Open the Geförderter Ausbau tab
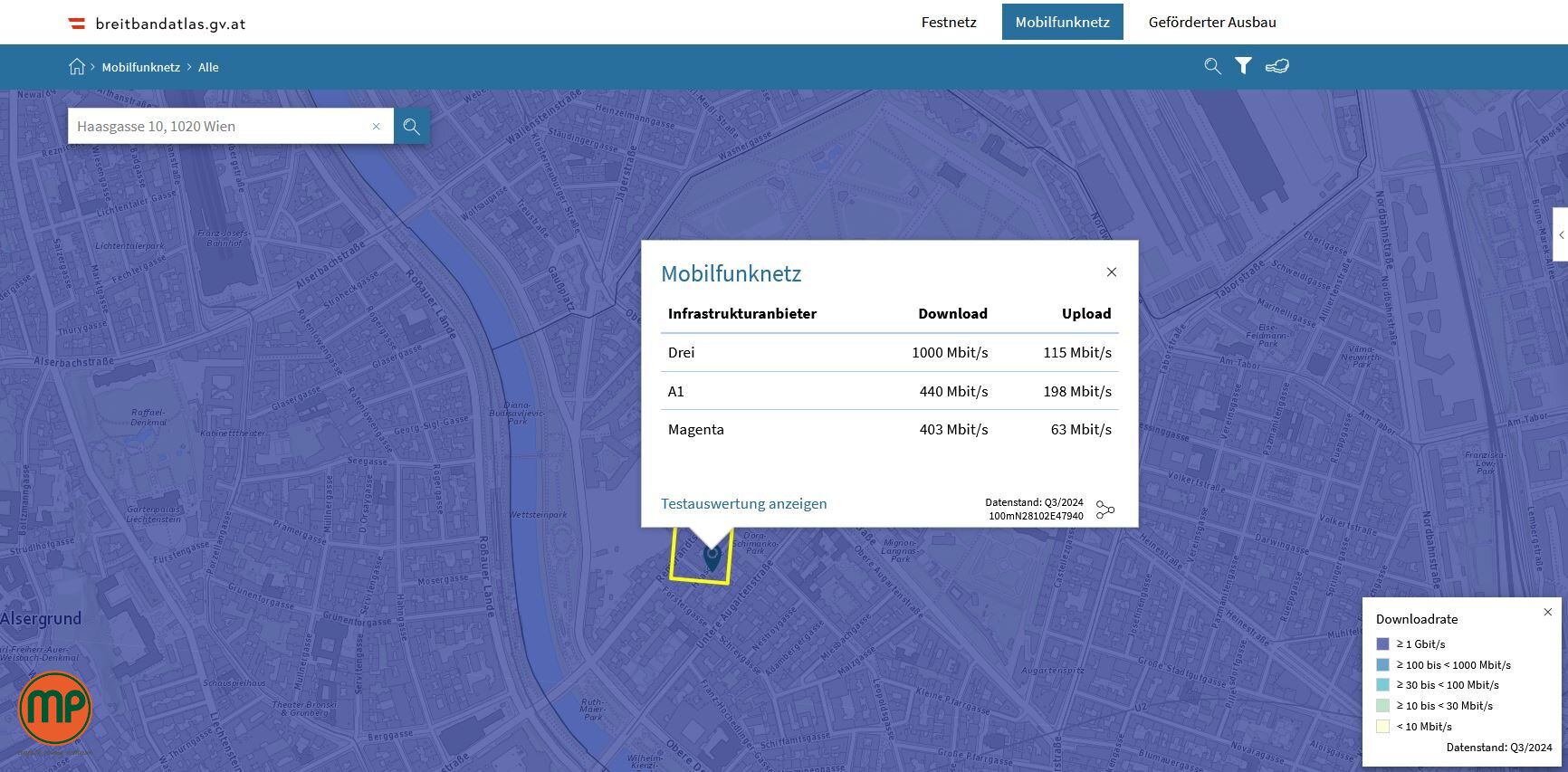 coord(1212,23)
